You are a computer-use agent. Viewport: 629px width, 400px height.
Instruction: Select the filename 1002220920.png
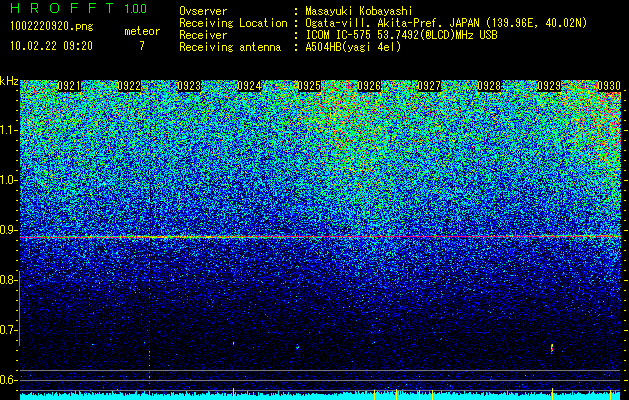coord(52,27)
